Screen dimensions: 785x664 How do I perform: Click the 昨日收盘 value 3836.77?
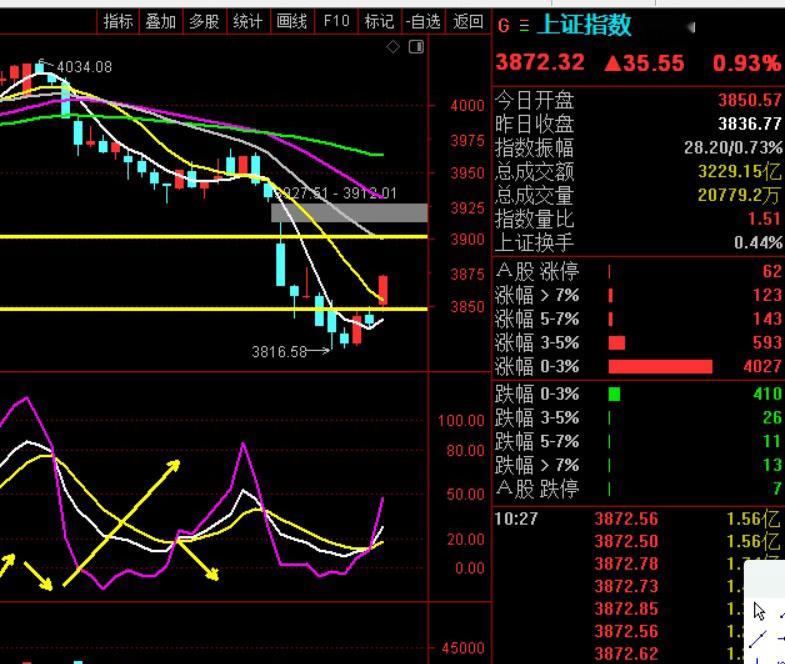click(749, 124)
